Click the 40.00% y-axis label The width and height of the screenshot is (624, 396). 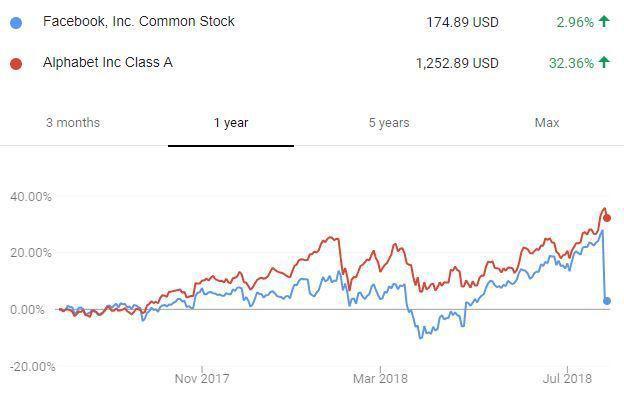click(x=31, y=197)
